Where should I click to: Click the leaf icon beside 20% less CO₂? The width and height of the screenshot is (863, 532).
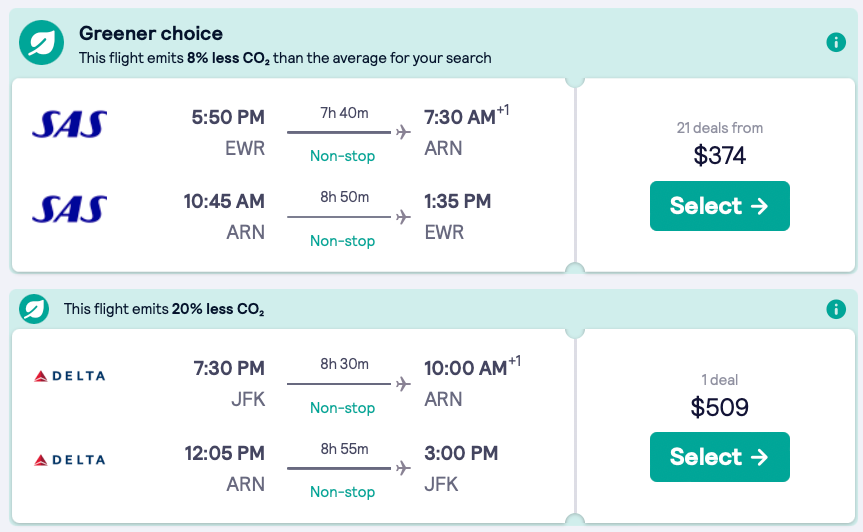point(35,309)
